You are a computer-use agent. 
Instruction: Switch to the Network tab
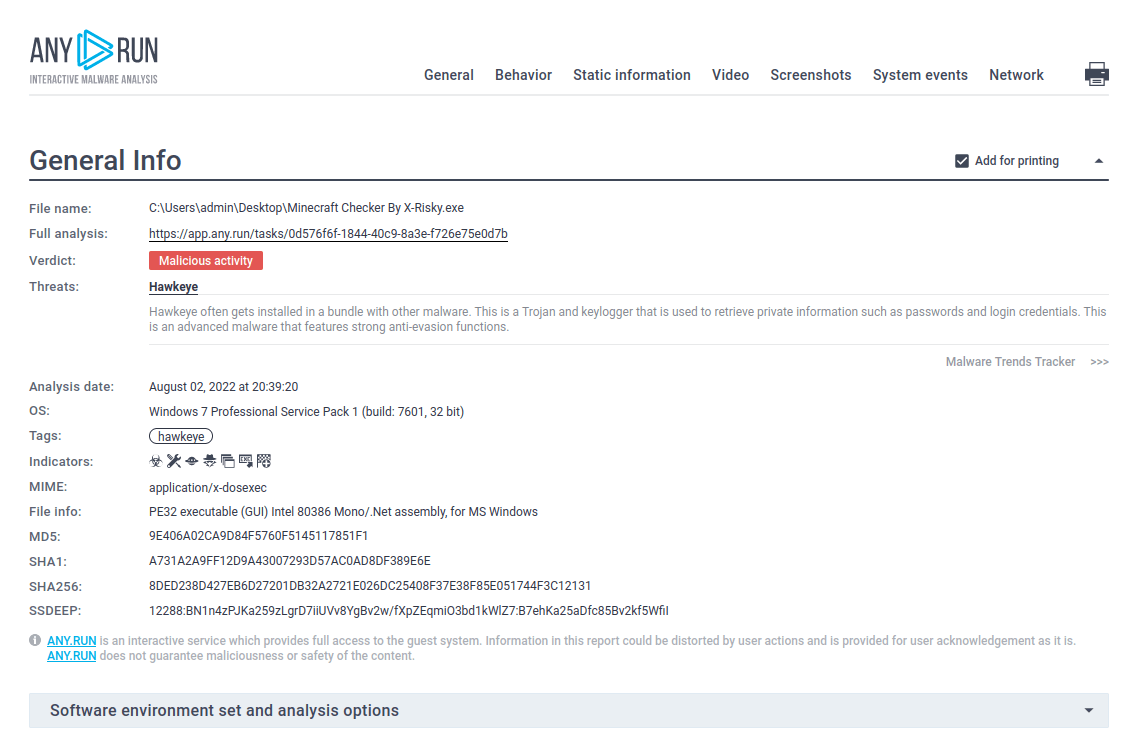[x=1016, y=75]
